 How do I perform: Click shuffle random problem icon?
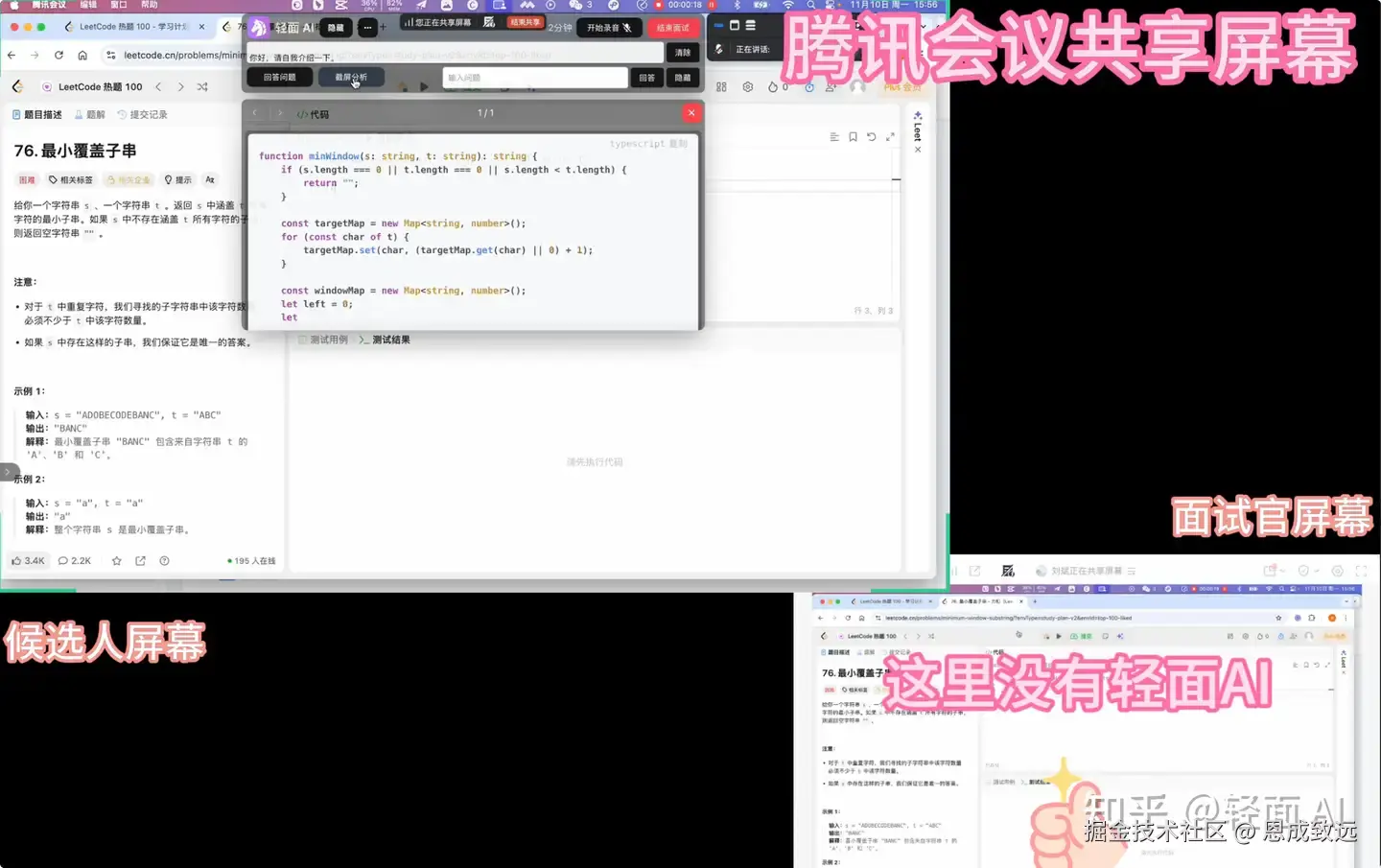202,86
